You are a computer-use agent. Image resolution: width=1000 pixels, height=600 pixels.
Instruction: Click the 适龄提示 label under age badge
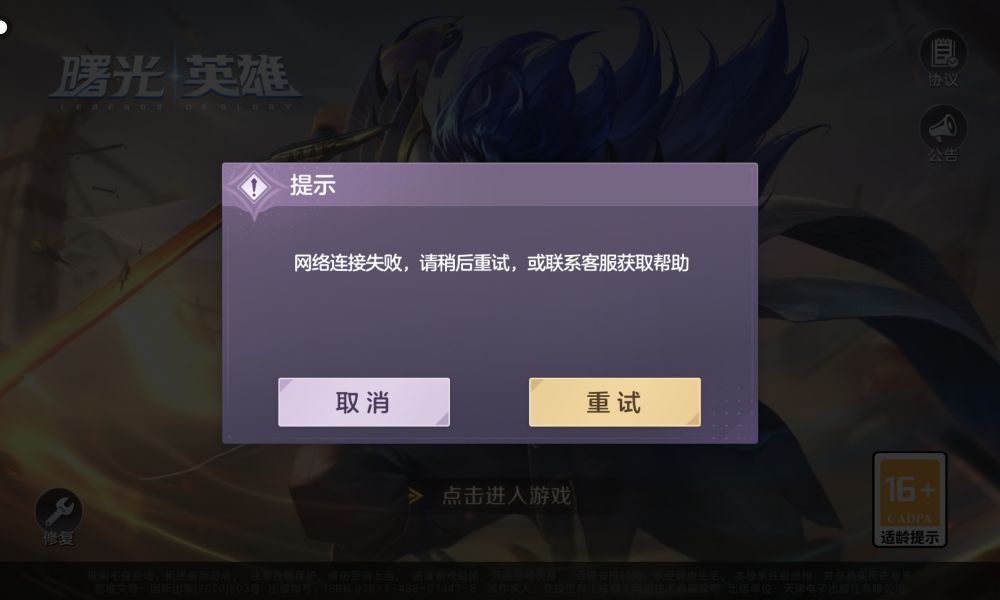(x=909, y=537)
